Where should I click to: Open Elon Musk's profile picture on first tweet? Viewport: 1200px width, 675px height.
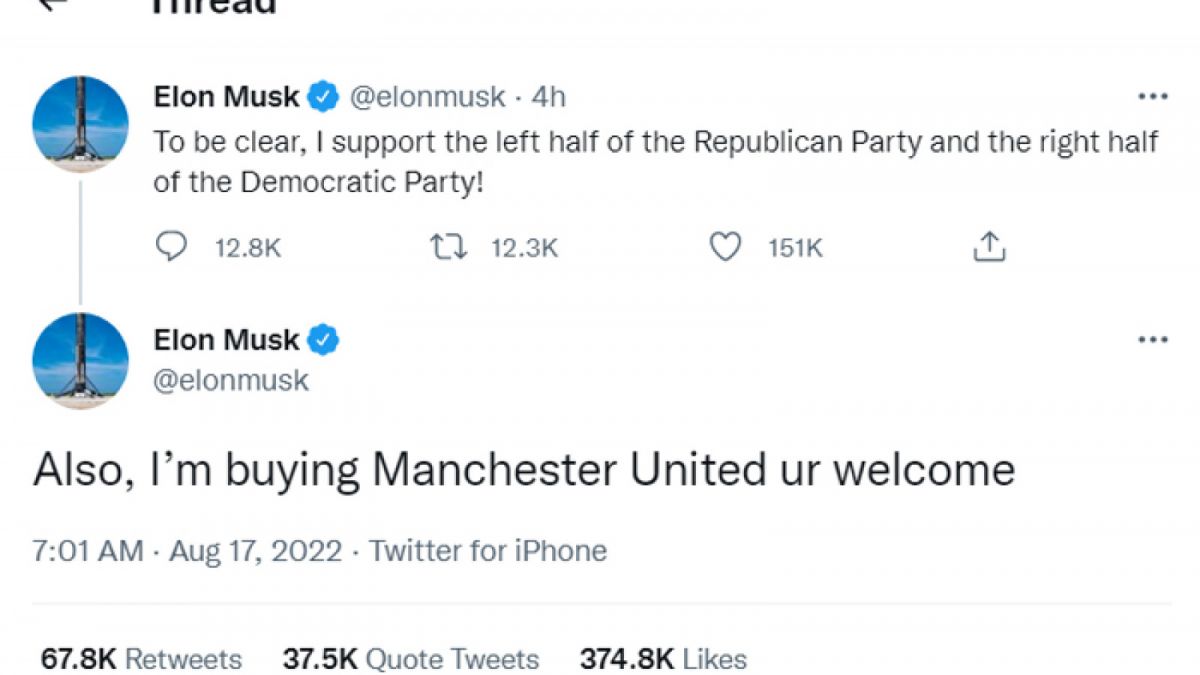pos(80,123)
